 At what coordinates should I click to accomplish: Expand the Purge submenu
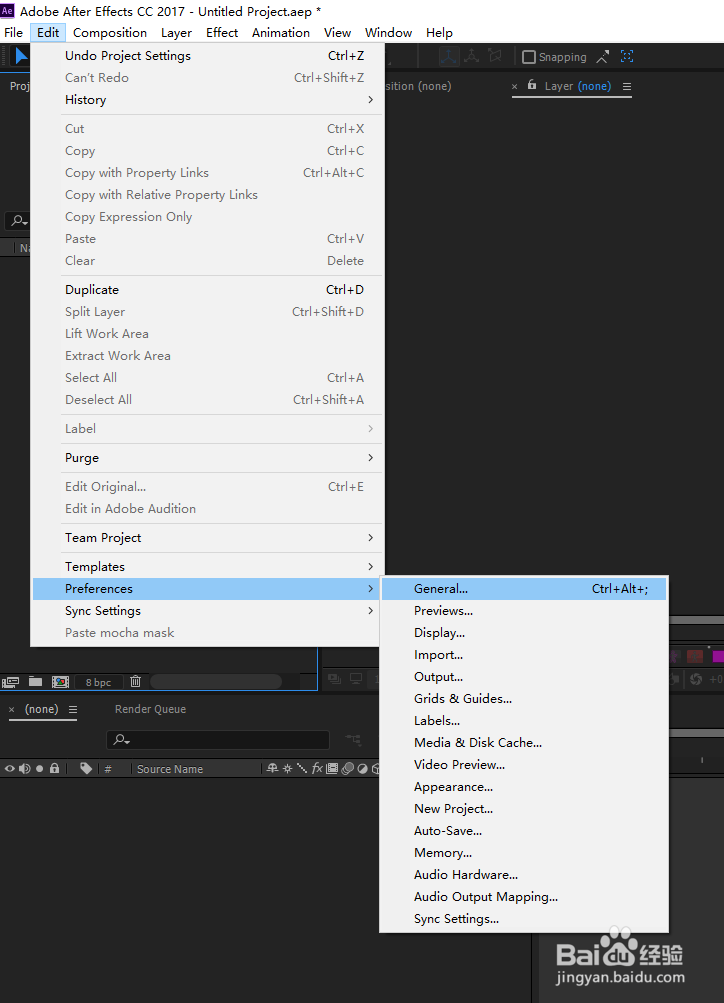coord(208,458)
